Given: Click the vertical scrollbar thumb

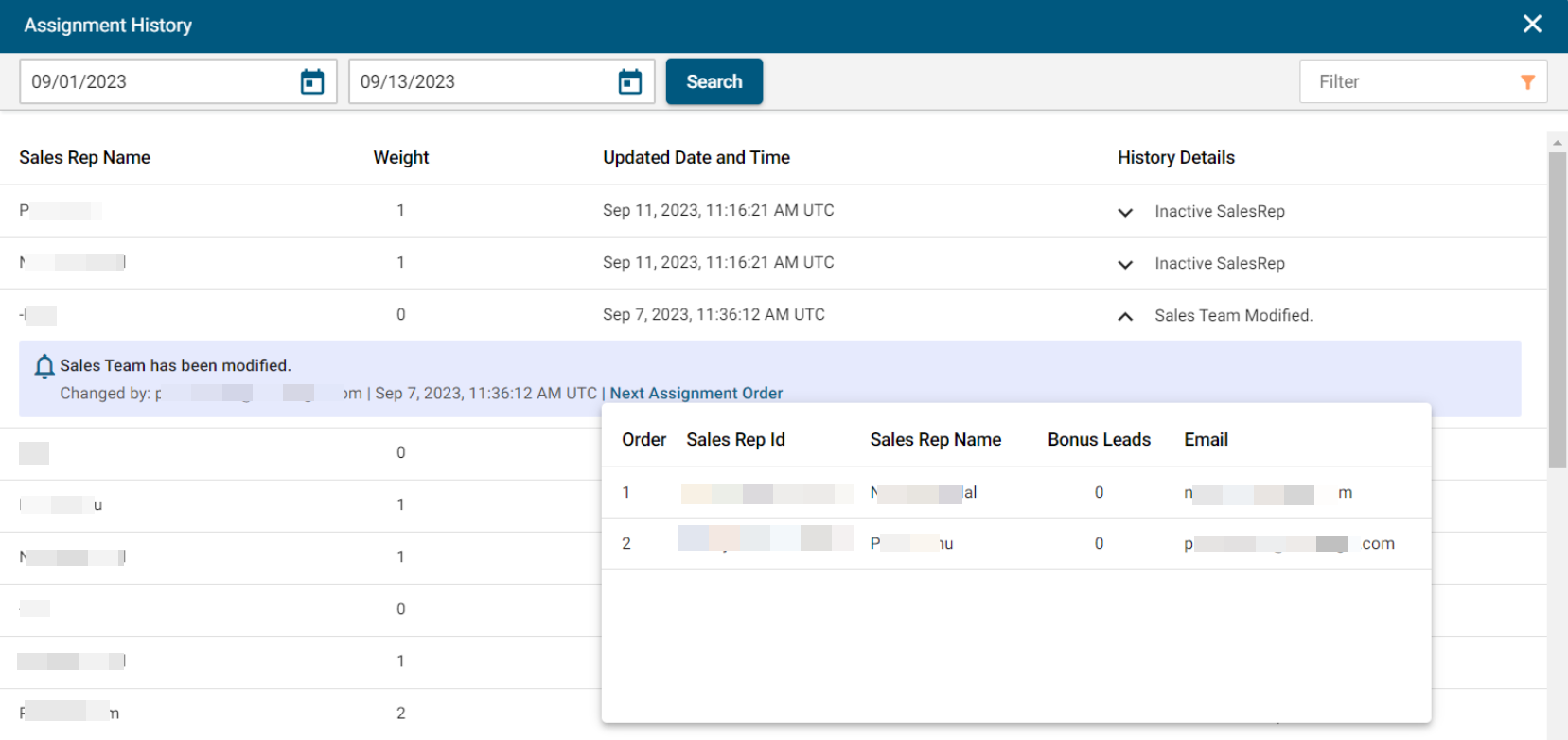Looking at the screenshot, I should point(1558,309).
